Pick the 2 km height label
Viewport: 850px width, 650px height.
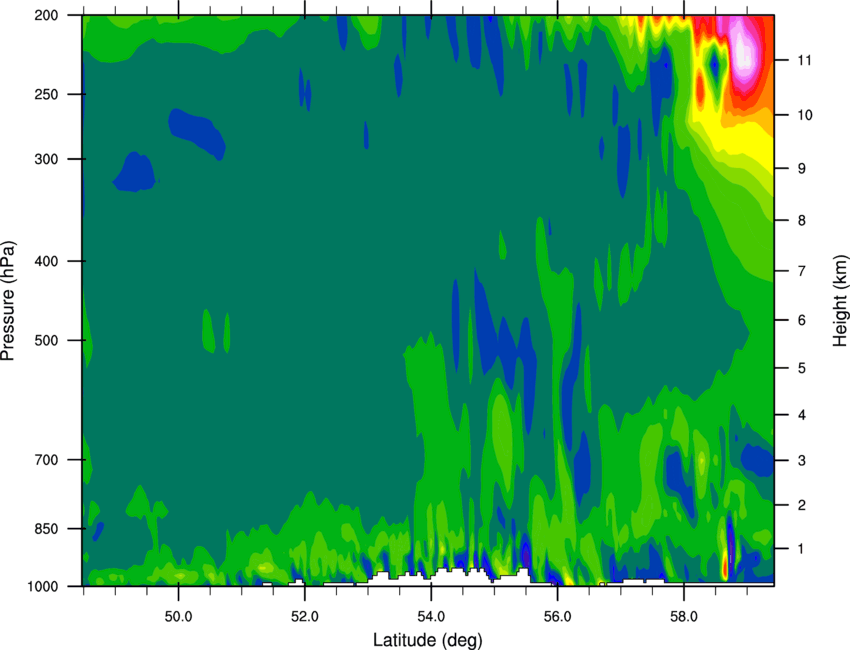point(802,505)
